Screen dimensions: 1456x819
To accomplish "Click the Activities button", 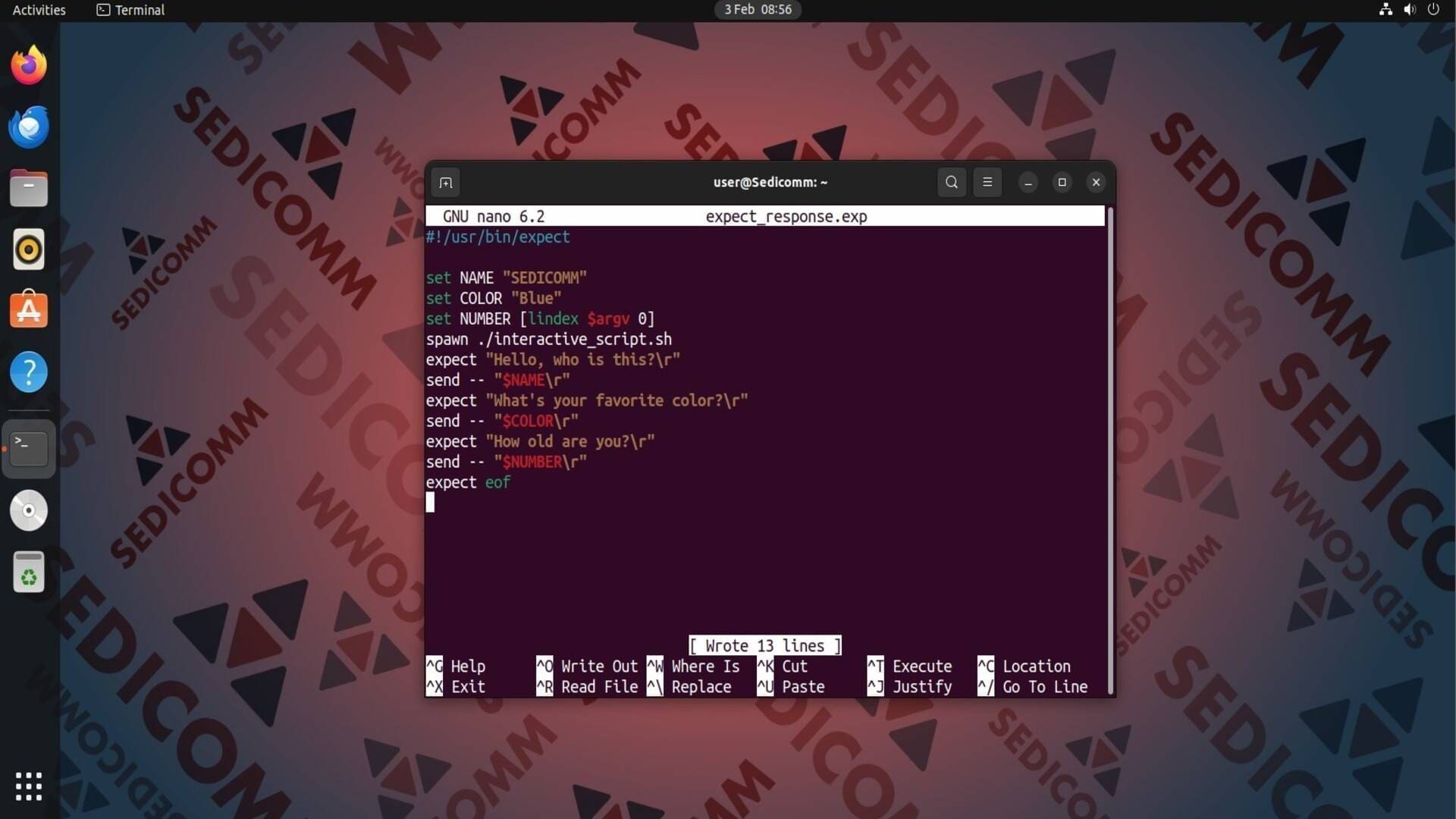I will pyautogui.click(x=39, y=10).
